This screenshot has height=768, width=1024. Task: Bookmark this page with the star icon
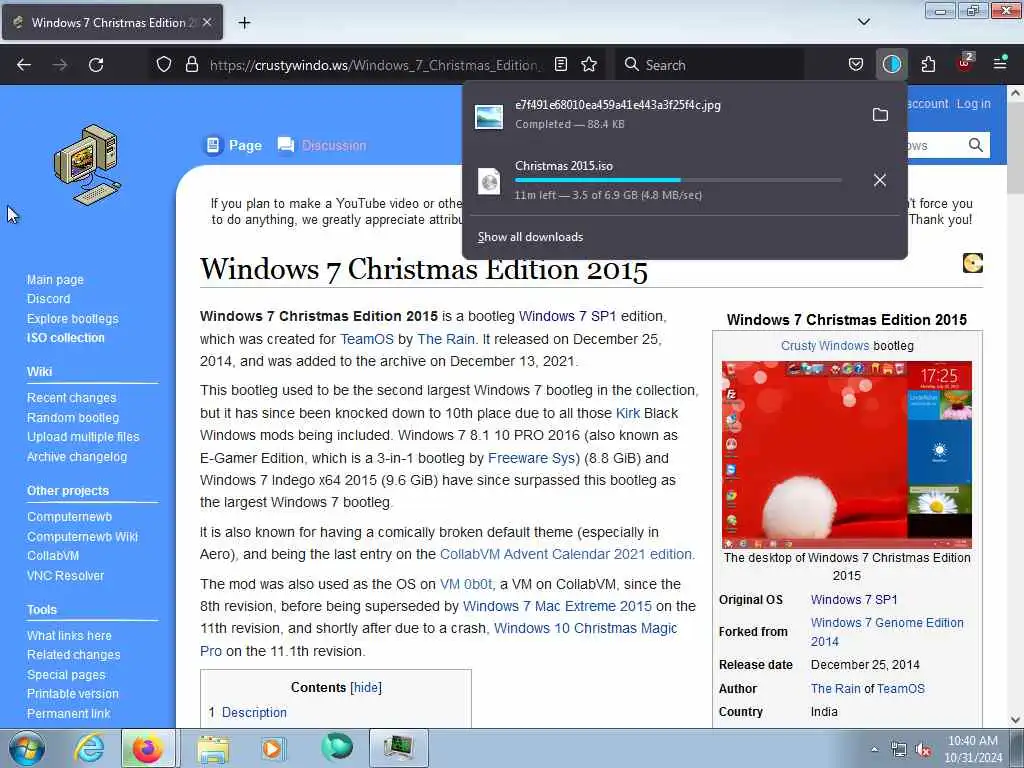[589, 65]
